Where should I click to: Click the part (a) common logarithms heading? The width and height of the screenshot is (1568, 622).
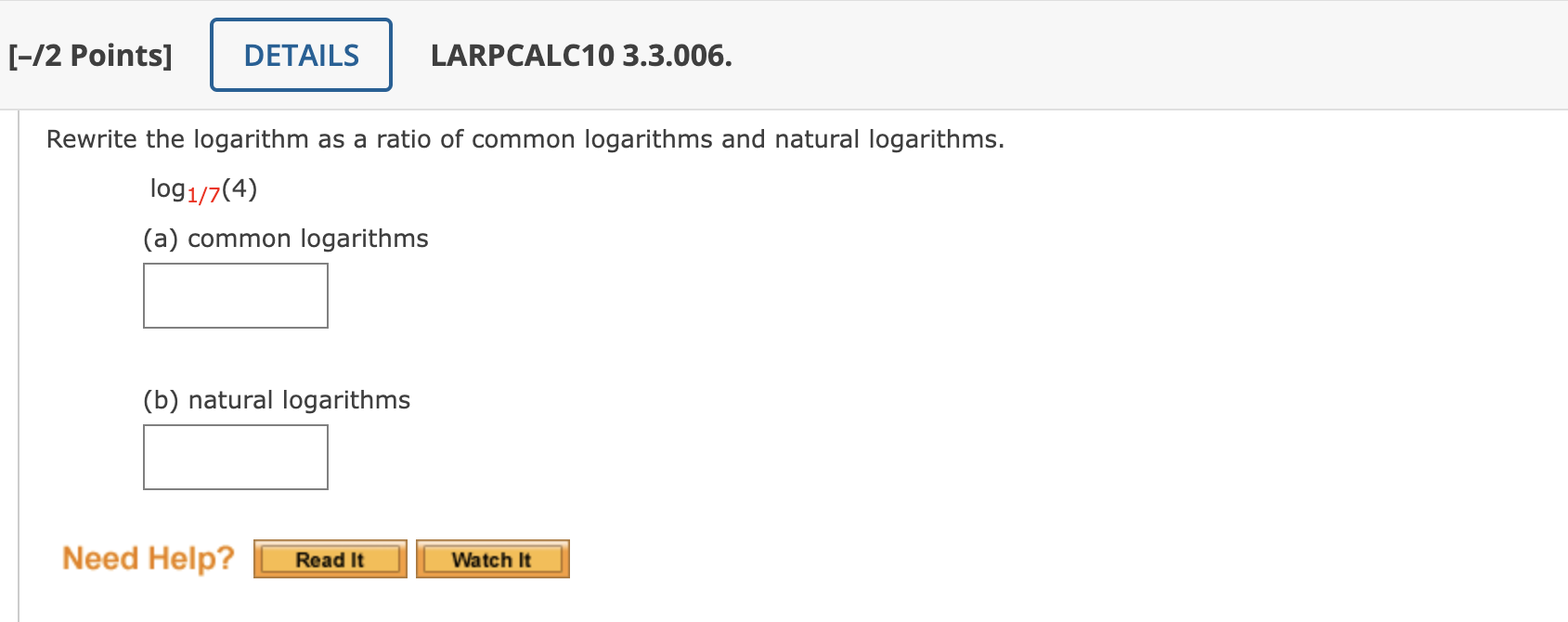pyautogui.click(x=284, y=239)
